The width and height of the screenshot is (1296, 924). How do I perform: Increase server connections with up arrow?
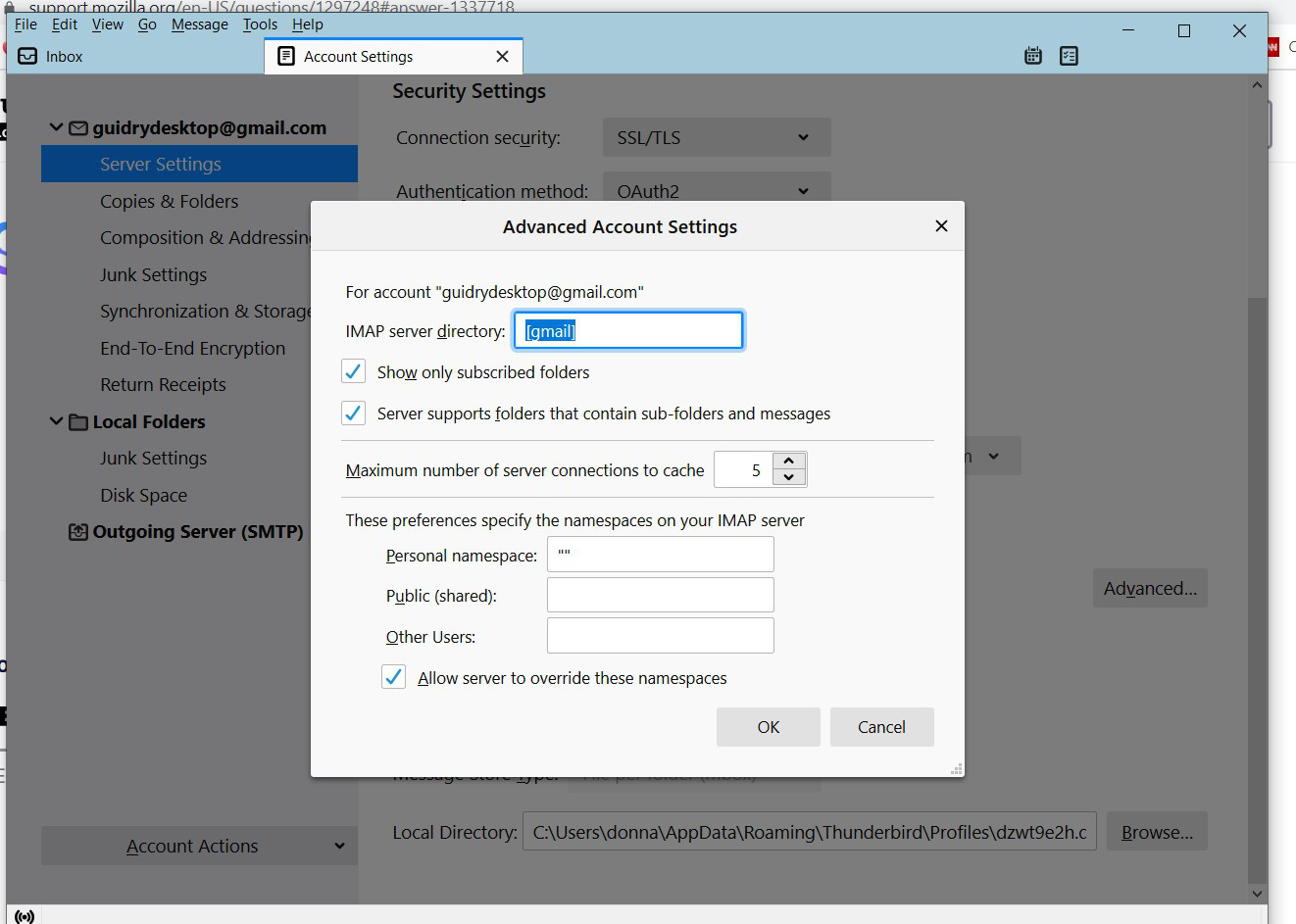[x=789, y=461]
